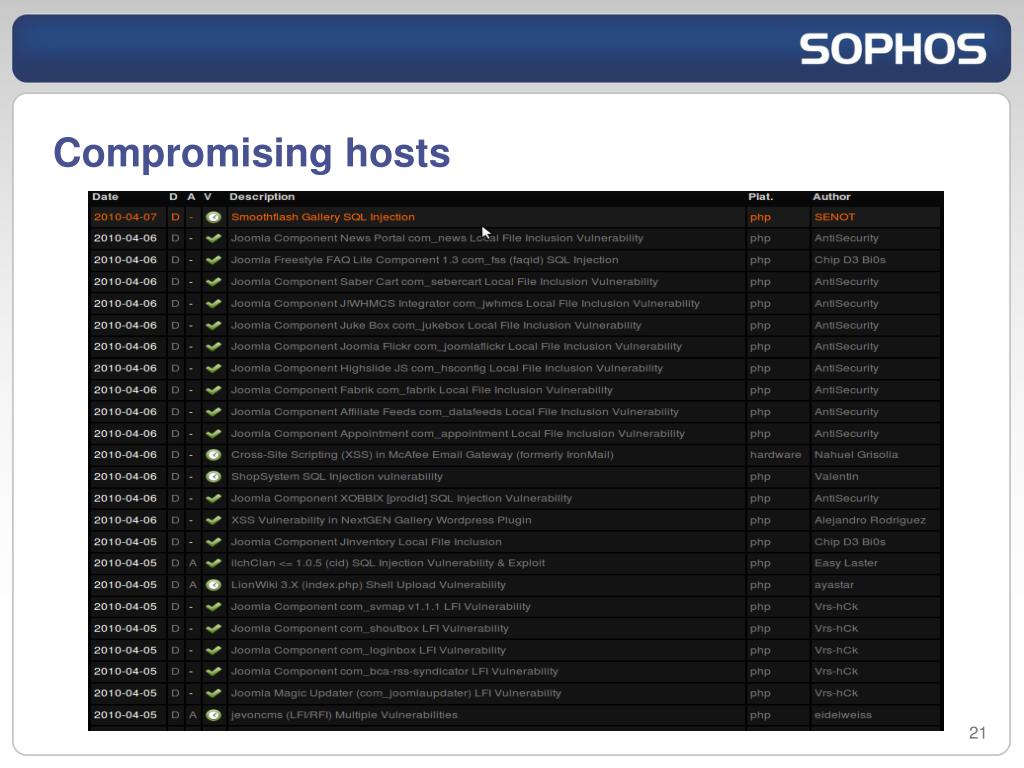1024x768 pixels.
Task: Open Joomla Flickr com_joomlaflickr link
Action: pyautogui.click(x=456, y=347)
